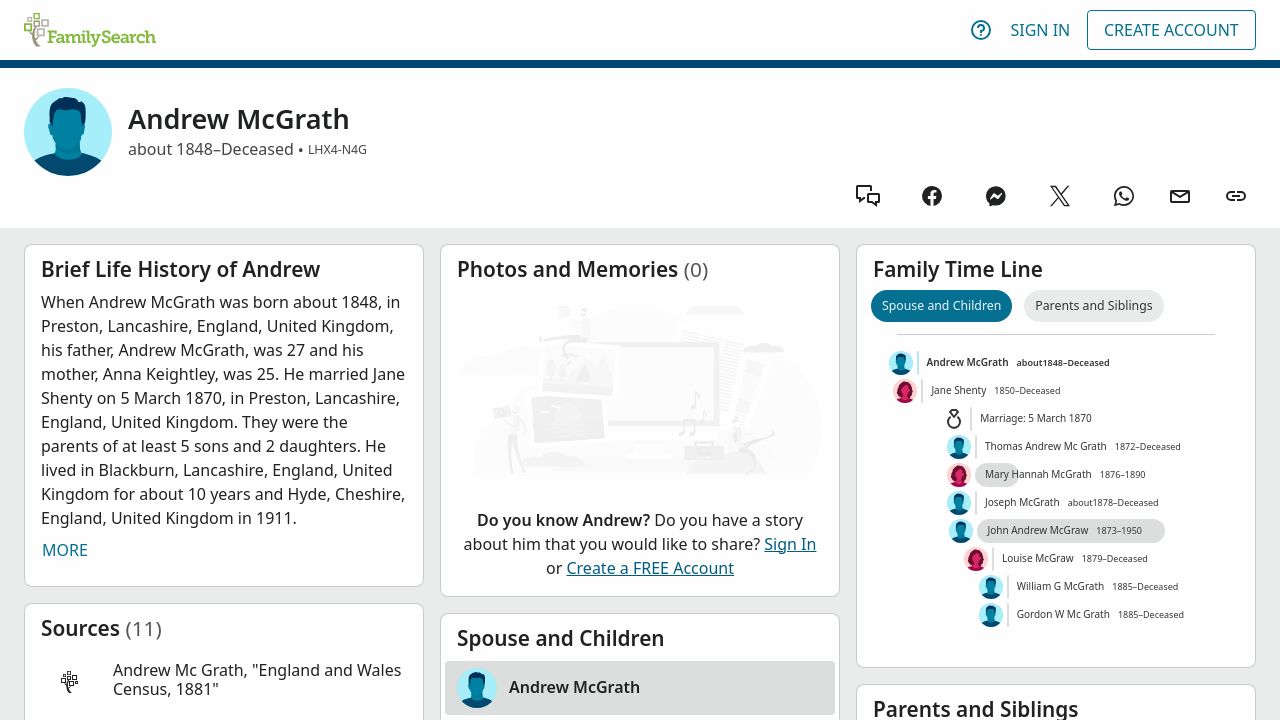Open the discussions chat bubbles icon
The image size is (1280, 720).
(868, 196)
